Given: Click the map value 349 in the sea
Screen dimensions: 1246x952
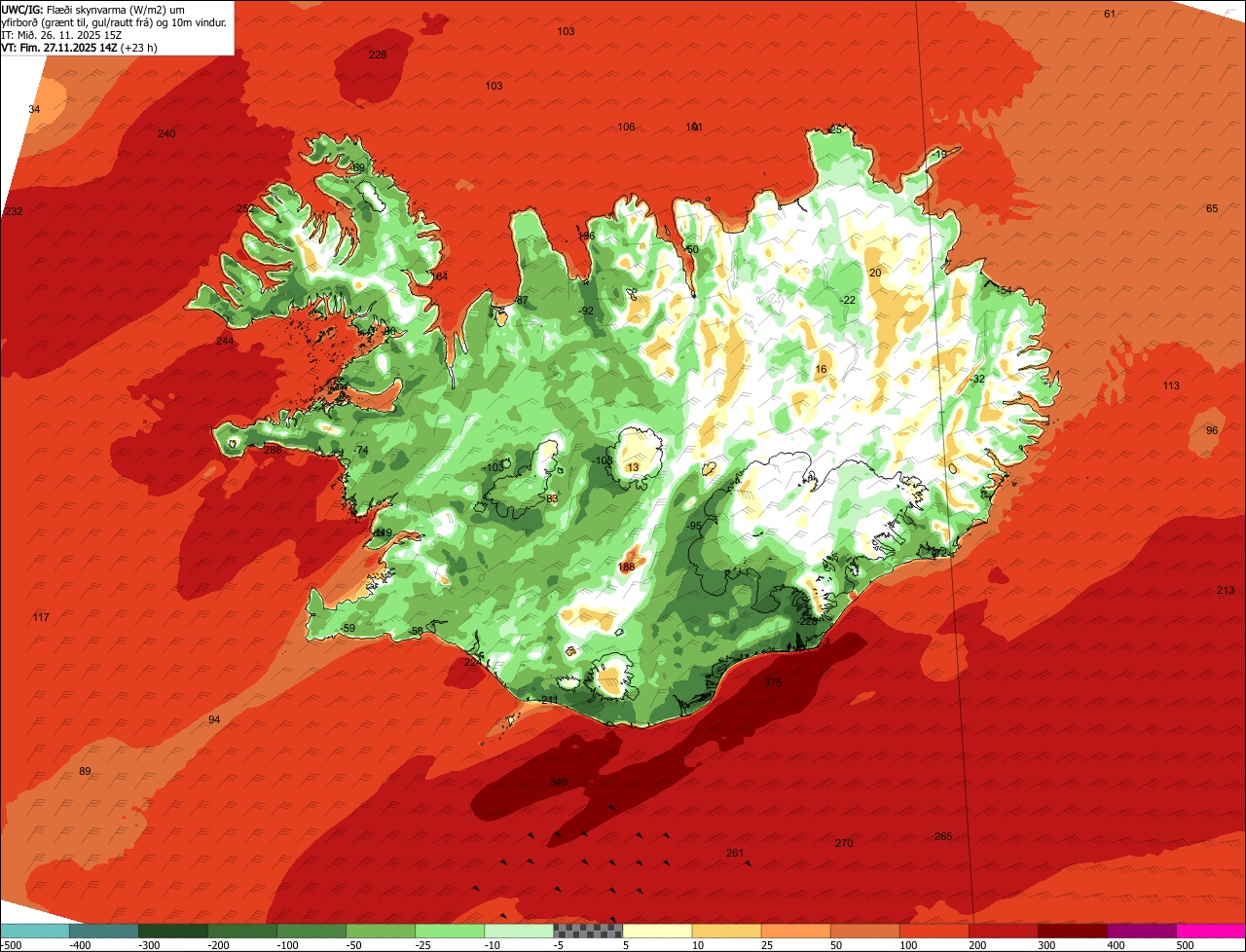Looking at the screenshot, I should (x=559, y=782).
